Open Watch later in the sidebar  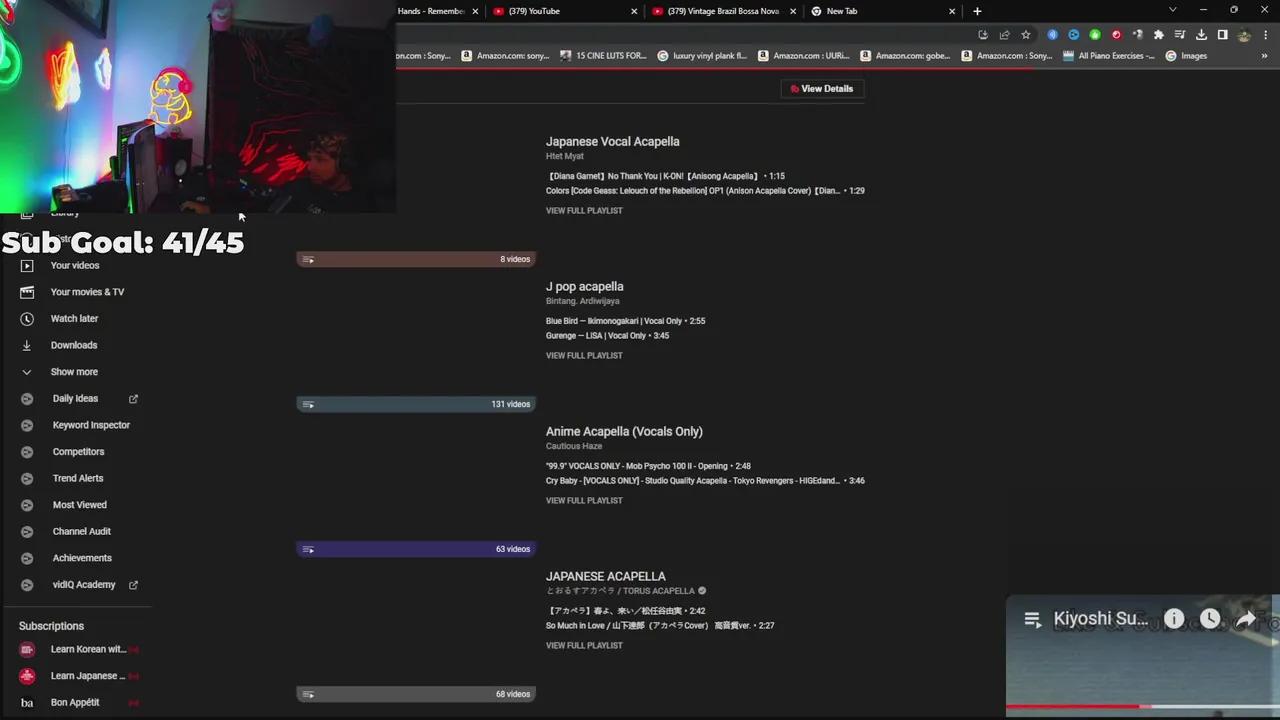click(x=74, y=319)
